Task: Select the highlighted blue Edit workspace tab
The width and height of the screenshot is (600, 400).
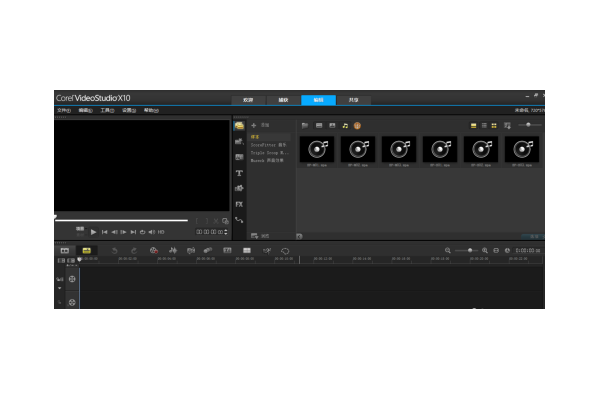Action: click(318, 100)
